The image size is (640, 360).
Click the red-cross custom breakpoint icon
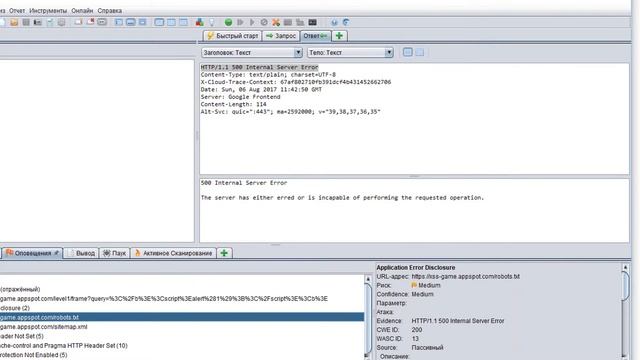coord(276,22)
